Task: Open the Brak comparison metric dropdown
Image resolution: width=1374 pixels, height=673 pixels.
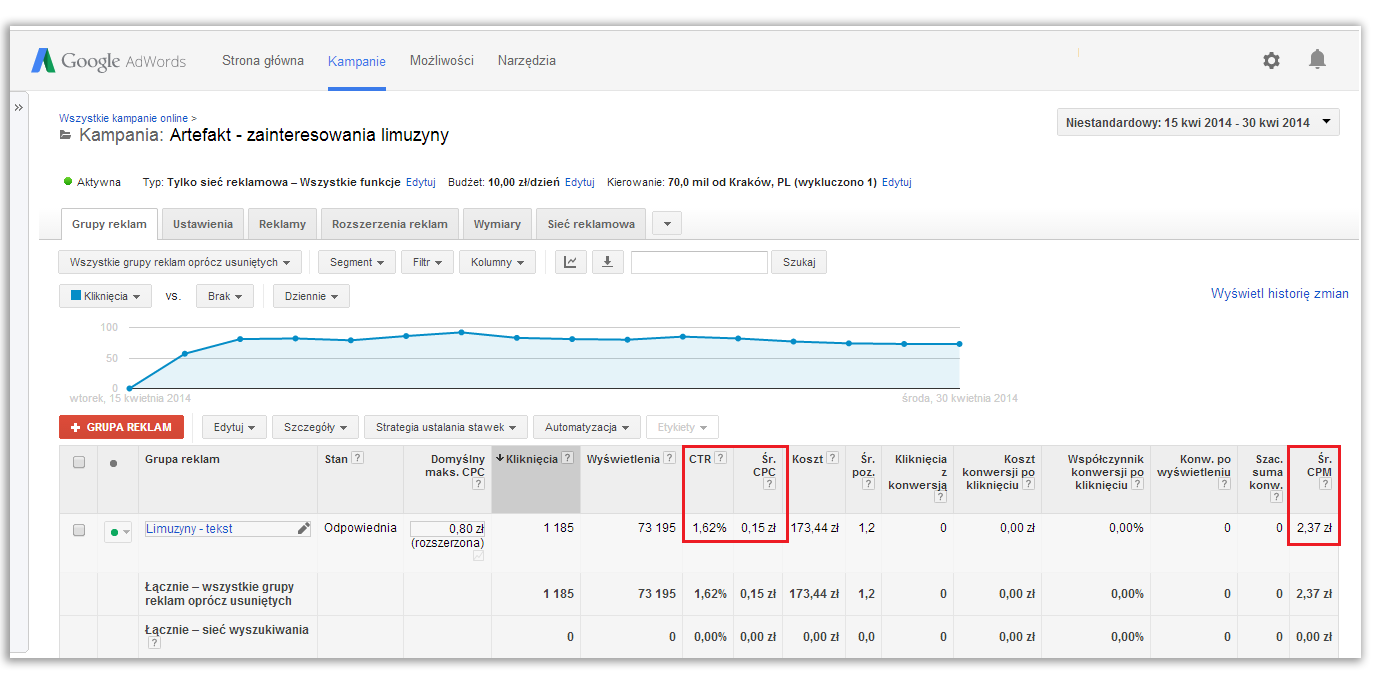Action: tap(225, 296)
